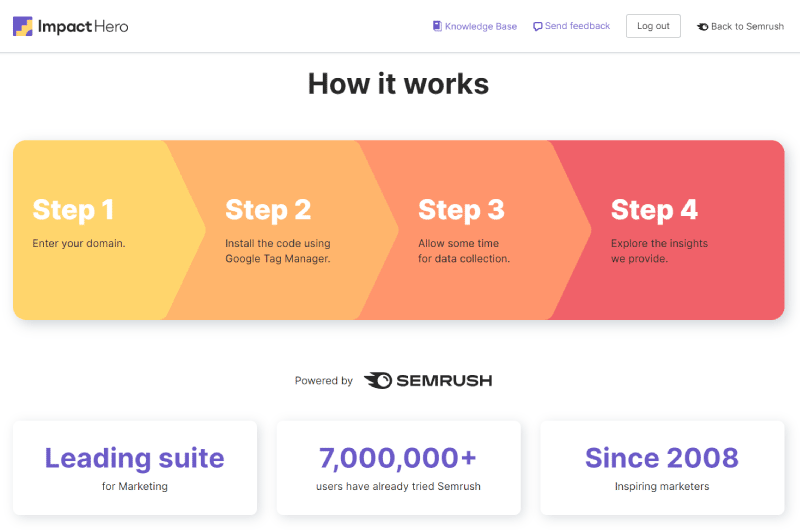Screen dimensions: 800x530
Task: Click the ImpactHero brand name text
Action: (83, 27)
